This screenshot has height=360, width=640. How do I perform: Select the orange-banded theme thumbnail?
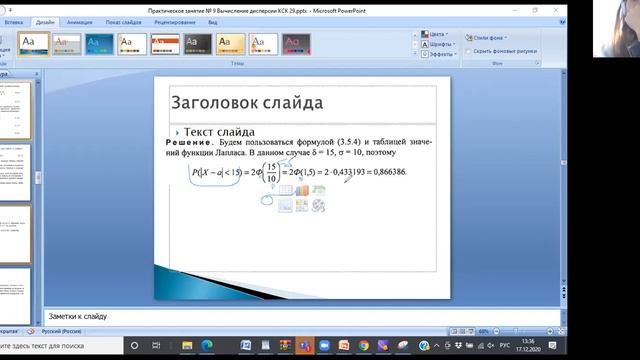pyautogui.click(x=165, y=44)
